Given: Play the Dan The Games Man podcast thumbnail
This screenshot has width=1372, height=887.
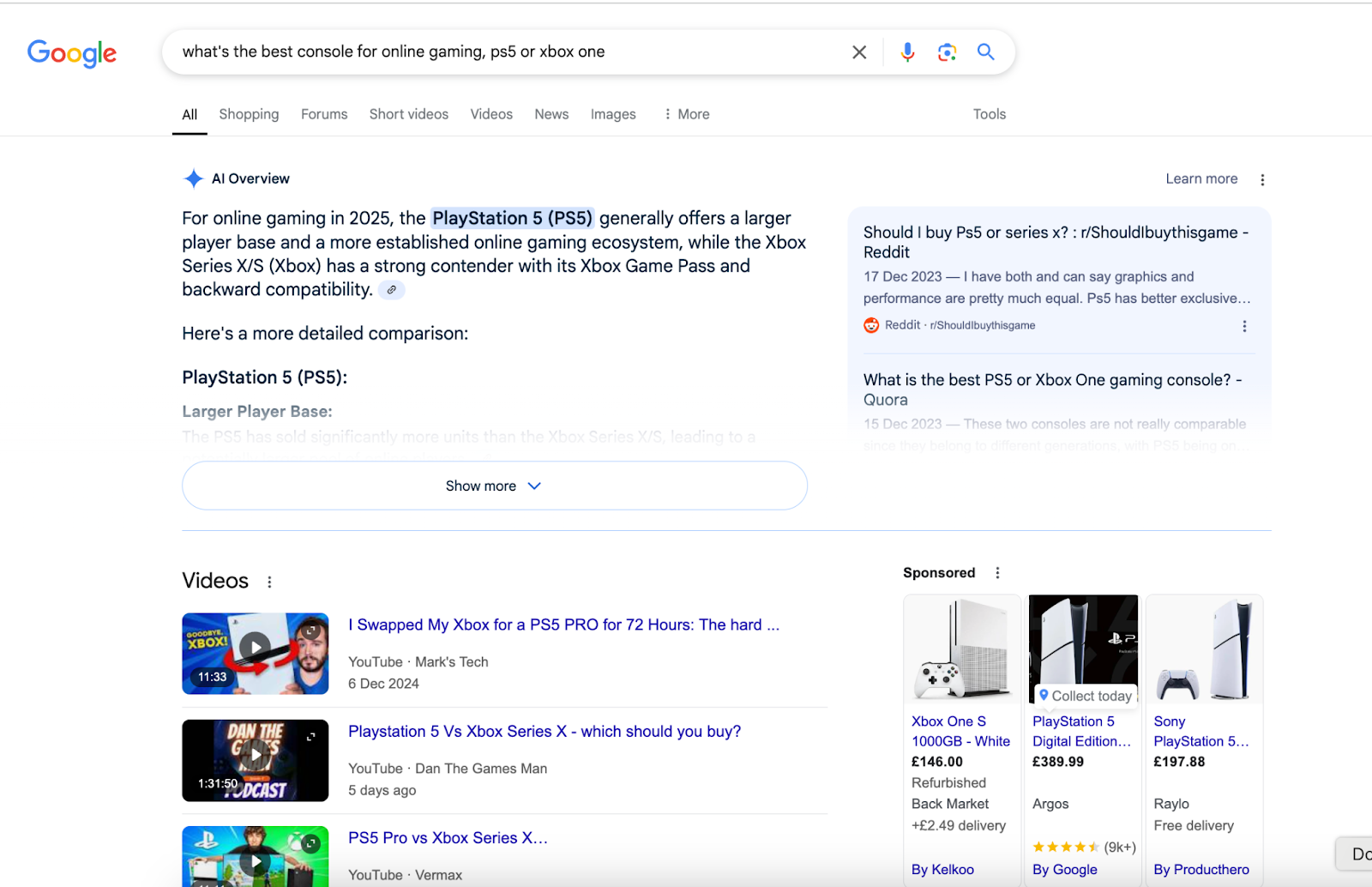Looking at the screenshot, I should pyautogui.click(x=255, y=760).
